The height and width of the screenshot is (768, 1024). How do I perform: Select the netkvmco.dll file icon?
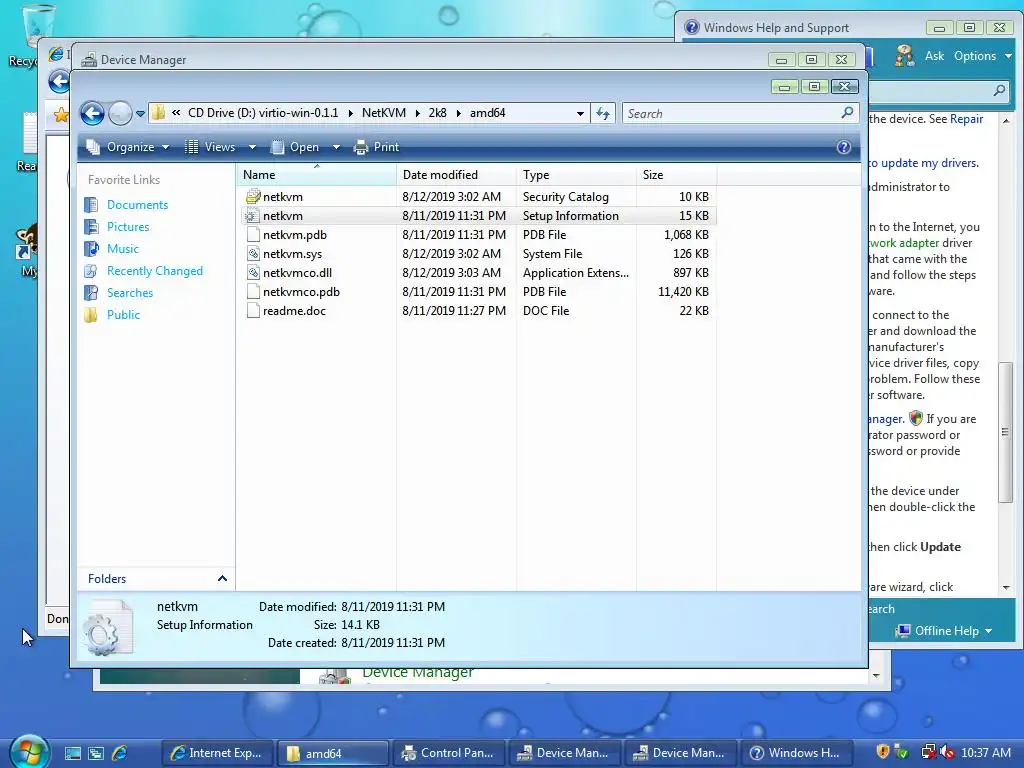click(x=253, y=272)
